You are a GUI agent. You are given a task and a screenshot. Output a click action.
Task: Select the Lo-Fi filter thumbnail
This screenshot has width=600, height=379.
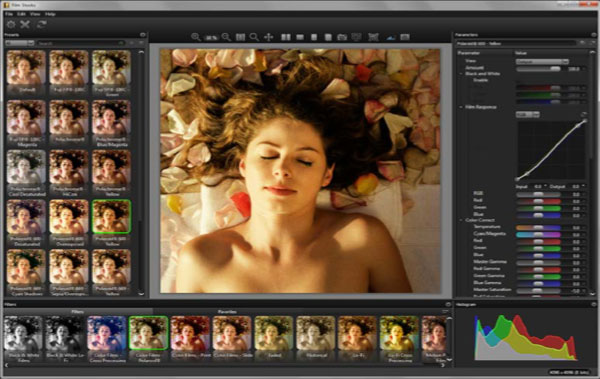click(x=357, y=333)
